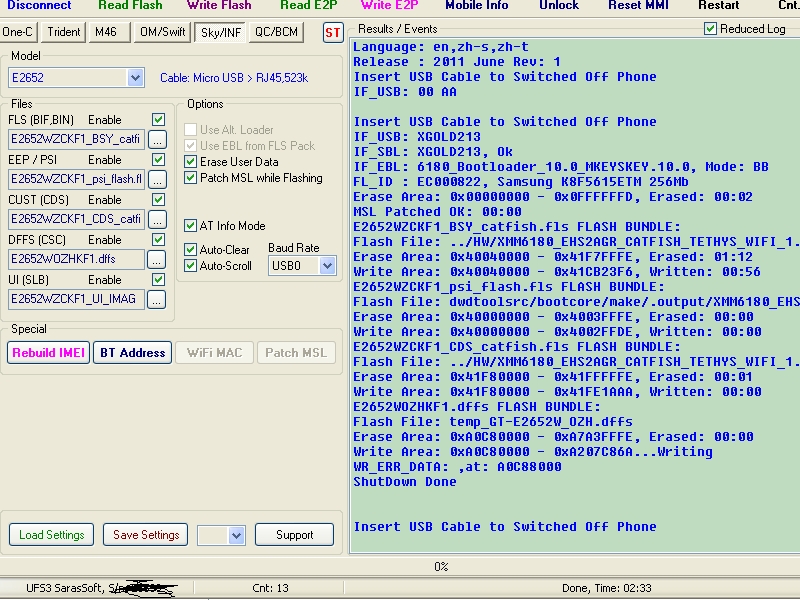The width and height of the screenshot is (800, 600).
Task: Click Read Flash
Action: (130, 6)
